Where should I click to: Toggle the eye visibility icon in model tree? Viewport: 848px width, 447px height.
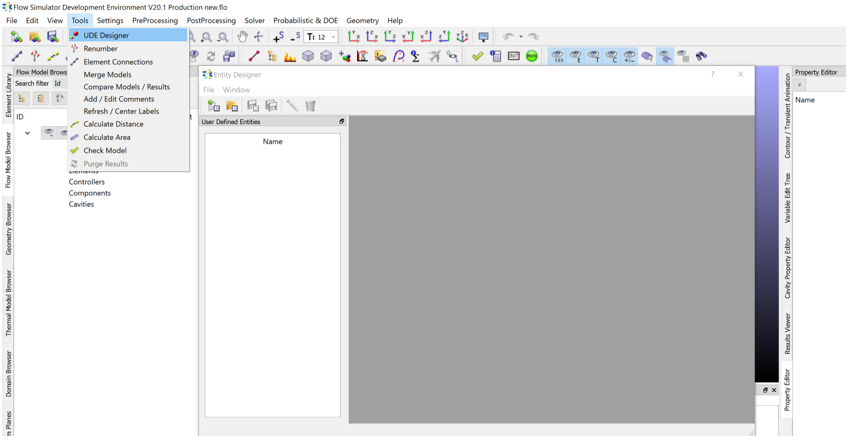(48, 132)
